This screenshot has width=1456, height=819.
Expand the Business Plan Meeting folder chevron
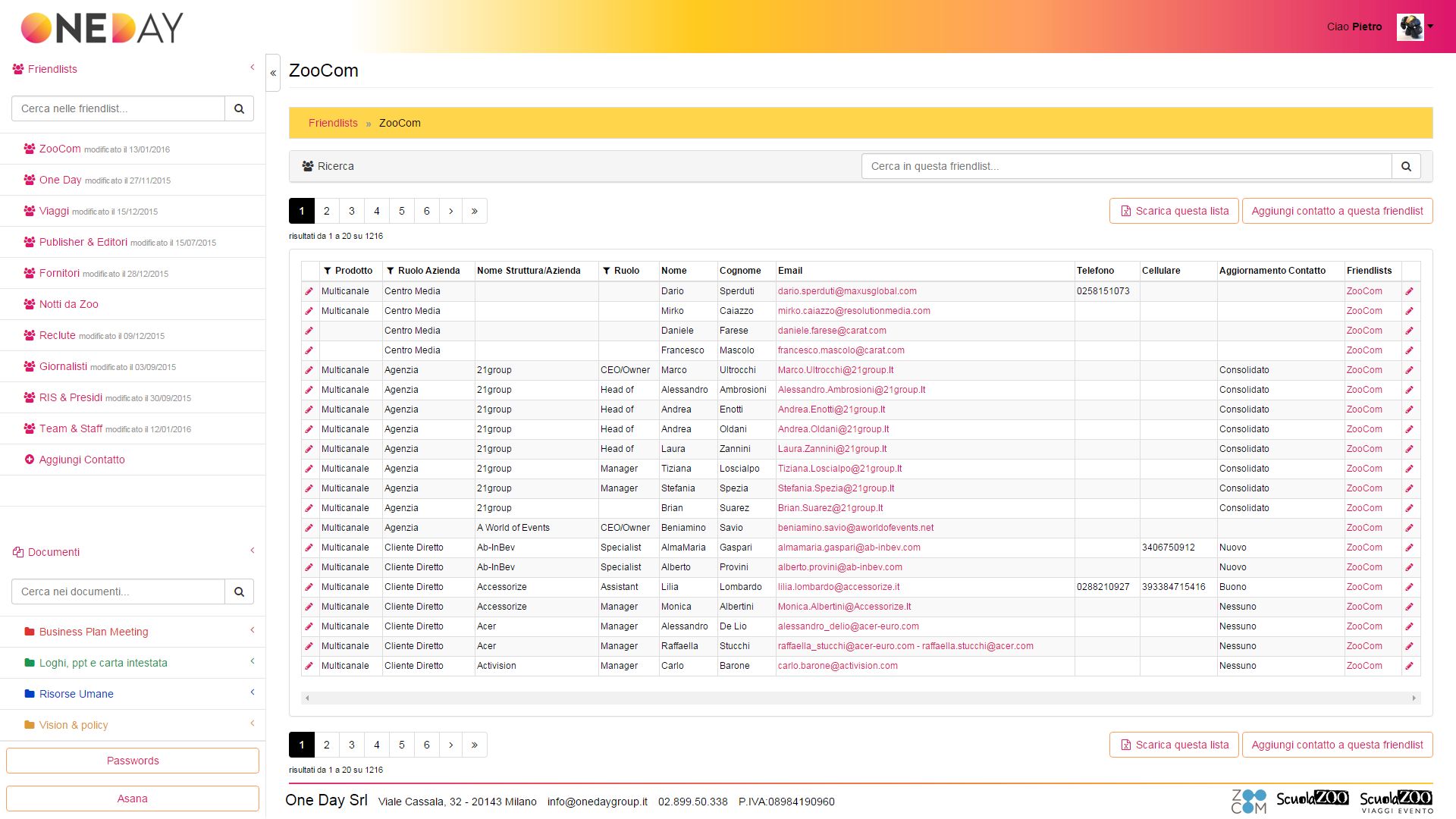point(253,630)
